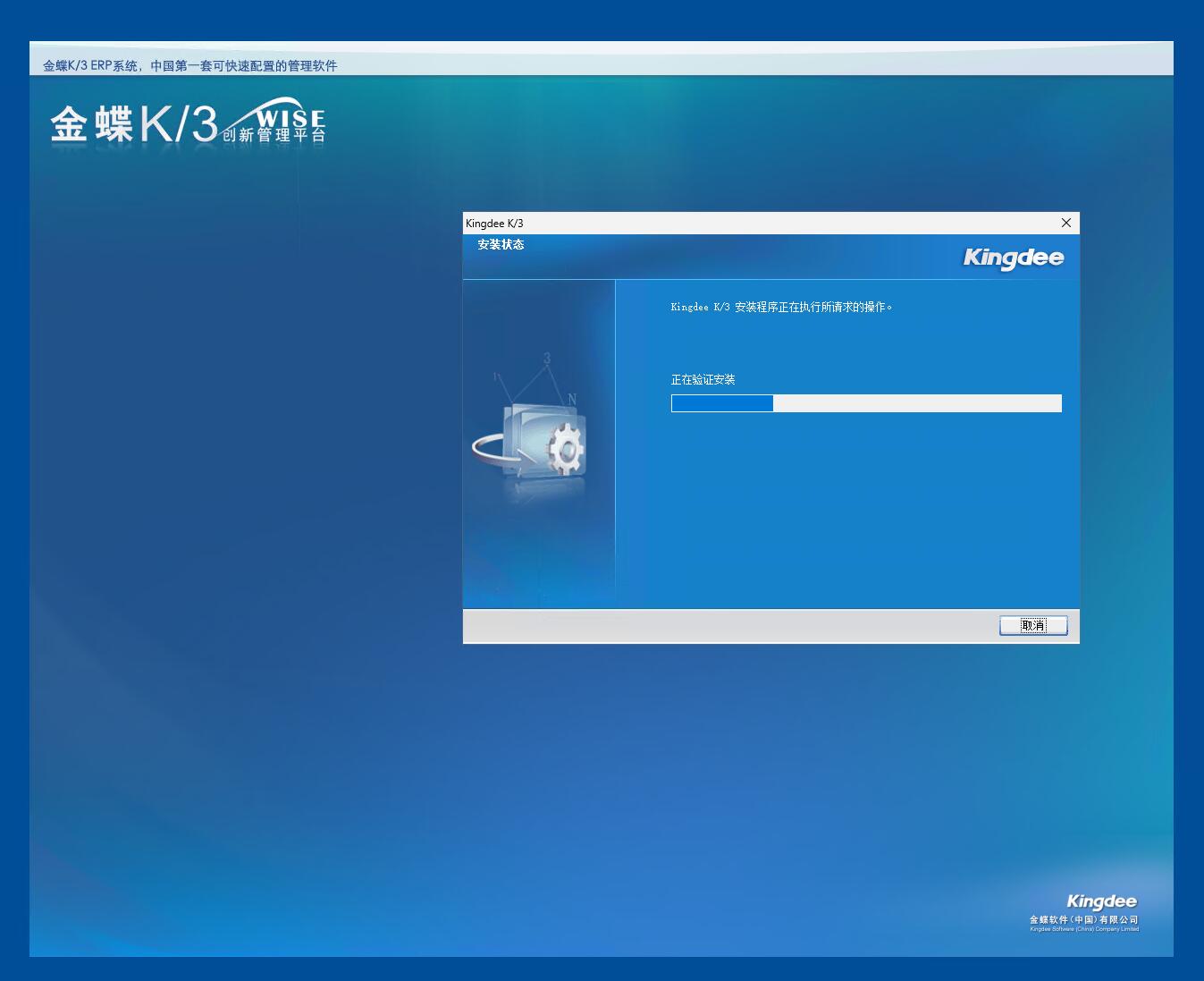Viewport: 1204px width, 981px height.
Task: Click the 金蝶K/3 WISE logo top left
Action: [x=188, y=122]
